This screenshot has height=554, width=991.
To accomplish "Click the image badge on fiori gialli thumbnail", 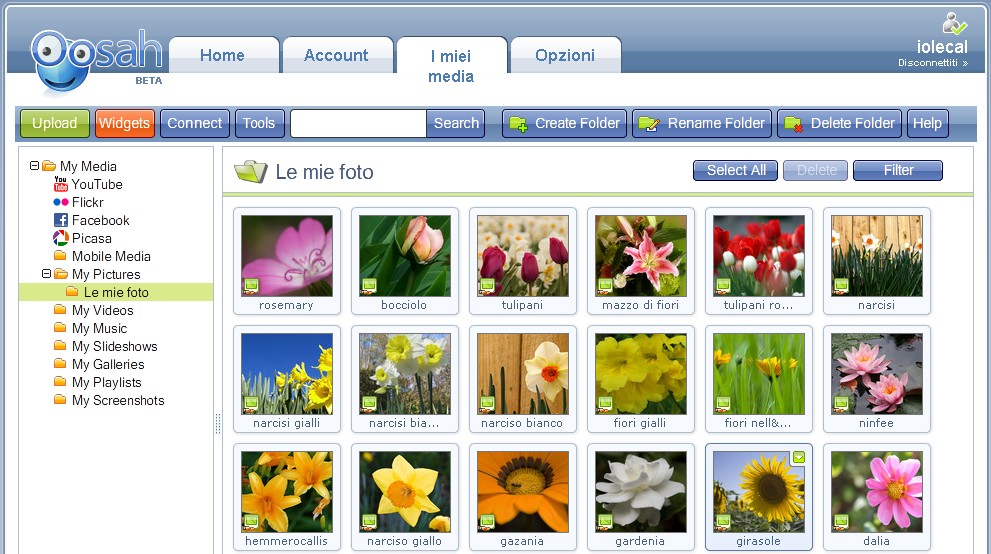I will pos(605,404).
